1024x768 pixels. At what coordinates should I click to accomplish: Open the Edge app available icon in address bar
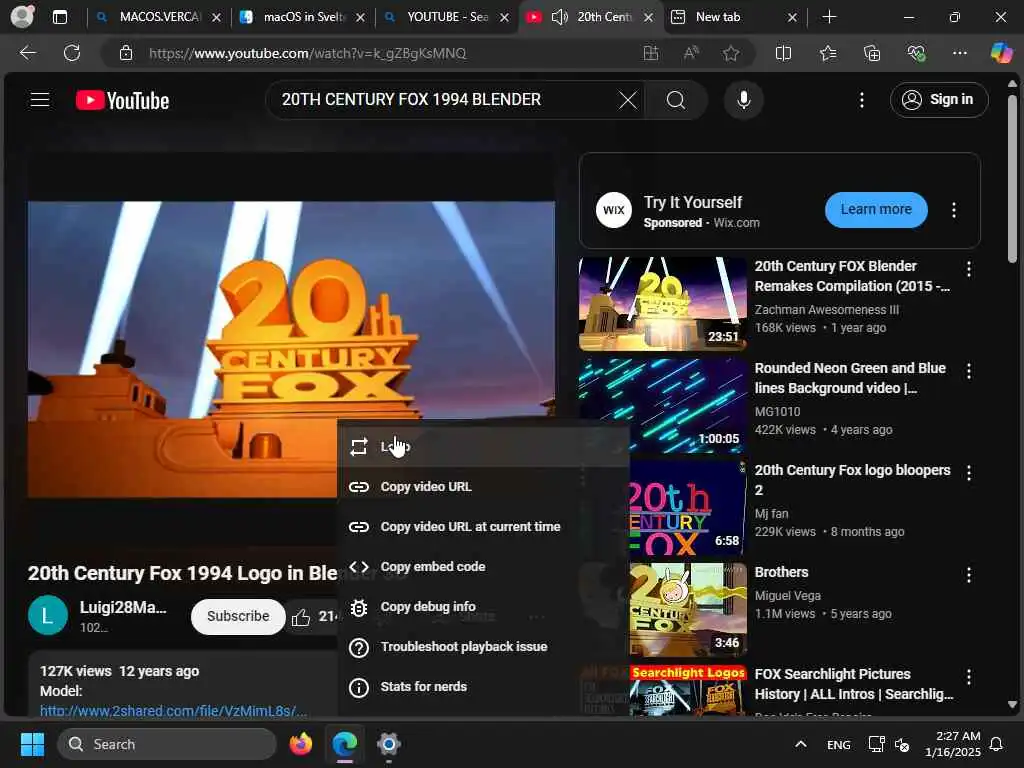tap(650, 53)
